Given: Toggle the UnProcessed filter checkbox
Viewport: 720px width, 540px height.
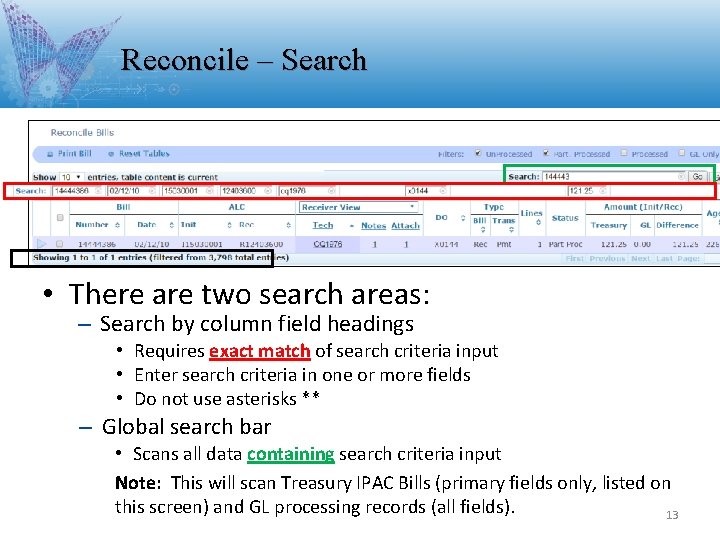Looking at the screenshot, I should click(x=478, y=153).
